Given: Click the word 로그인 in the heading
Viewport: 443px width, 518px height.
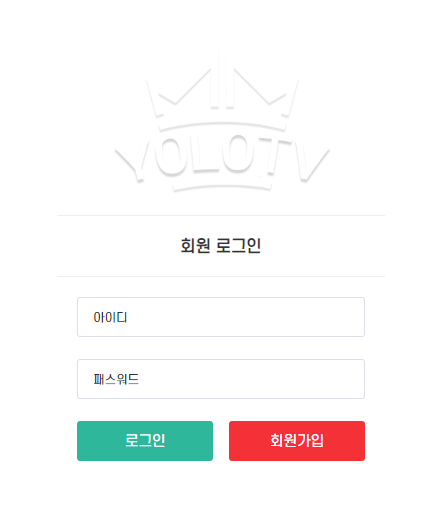Looking at the screenshot, I should [x=238, y=246].
